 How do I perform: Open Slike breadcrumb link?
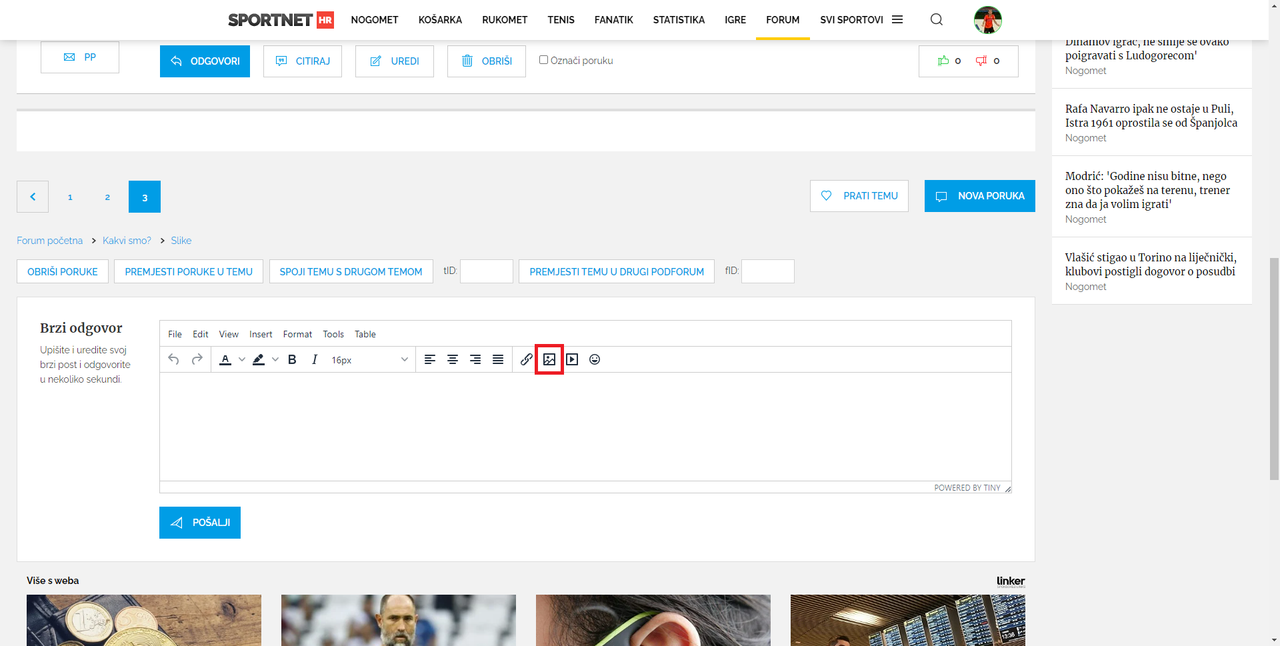click(x=181, y=240)
